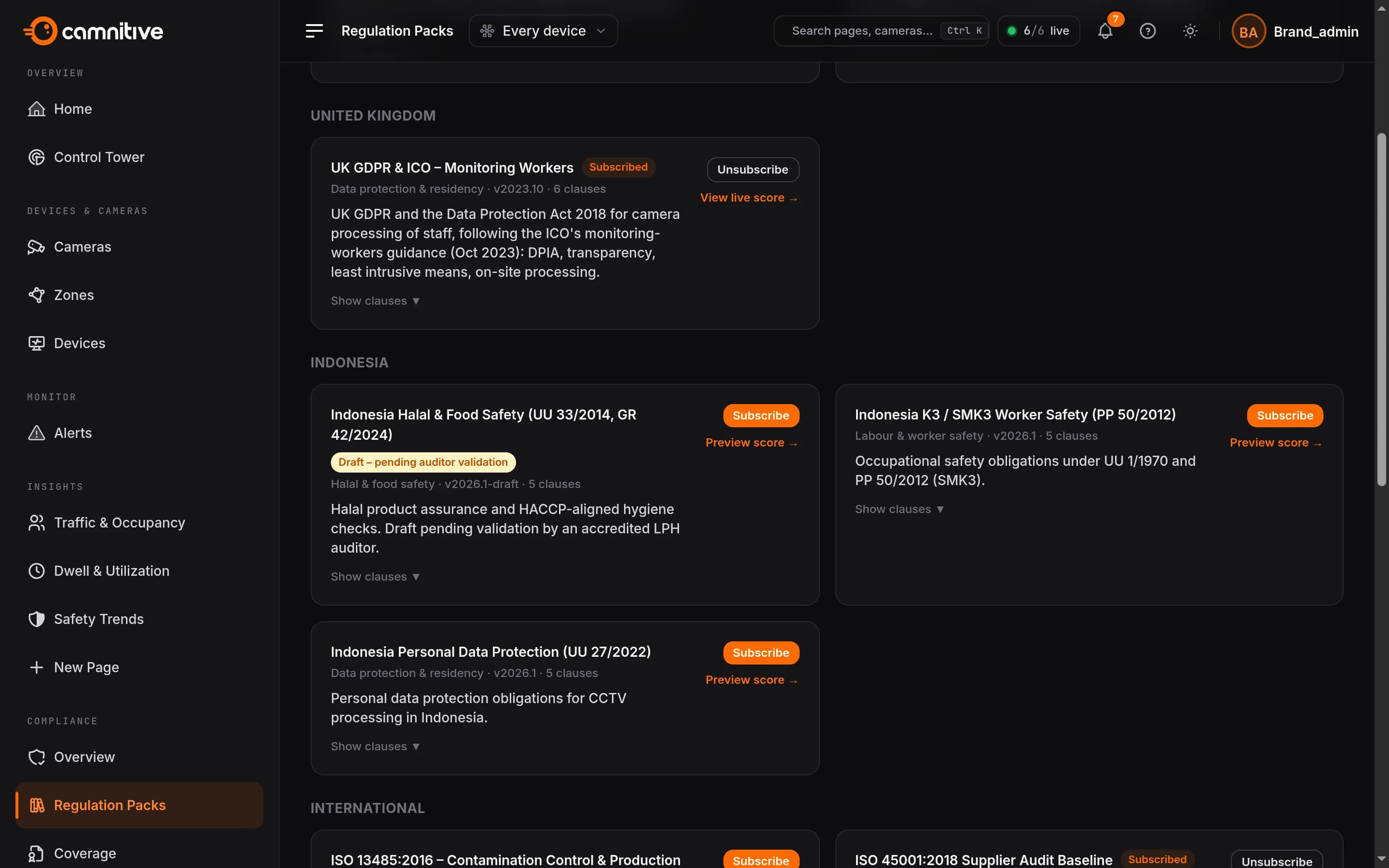Open the notifications bell

[1105, 31]
